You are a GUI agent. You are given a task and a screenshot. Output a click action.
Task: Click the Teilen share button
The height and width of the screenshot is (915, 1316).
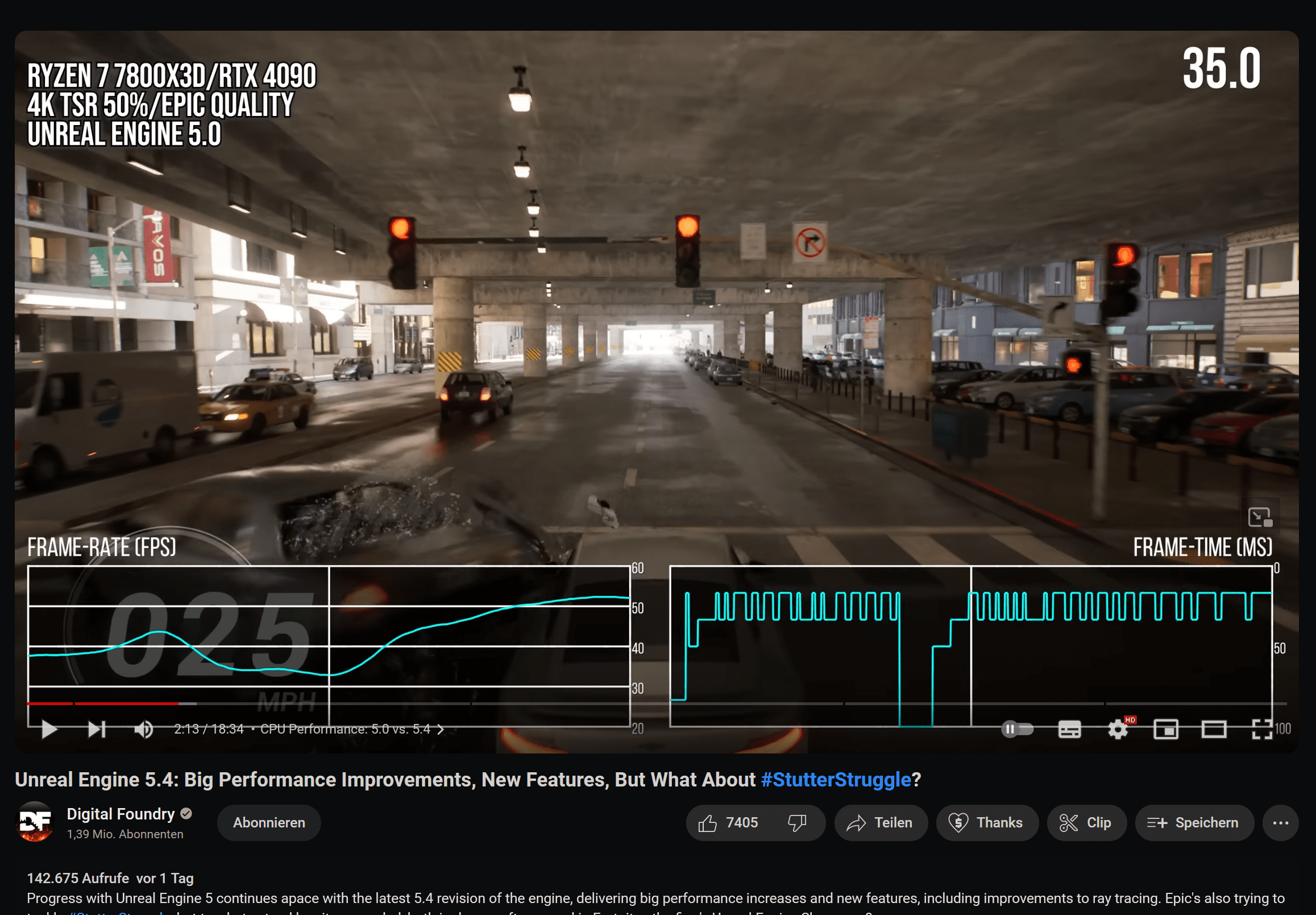coord(881,823)
